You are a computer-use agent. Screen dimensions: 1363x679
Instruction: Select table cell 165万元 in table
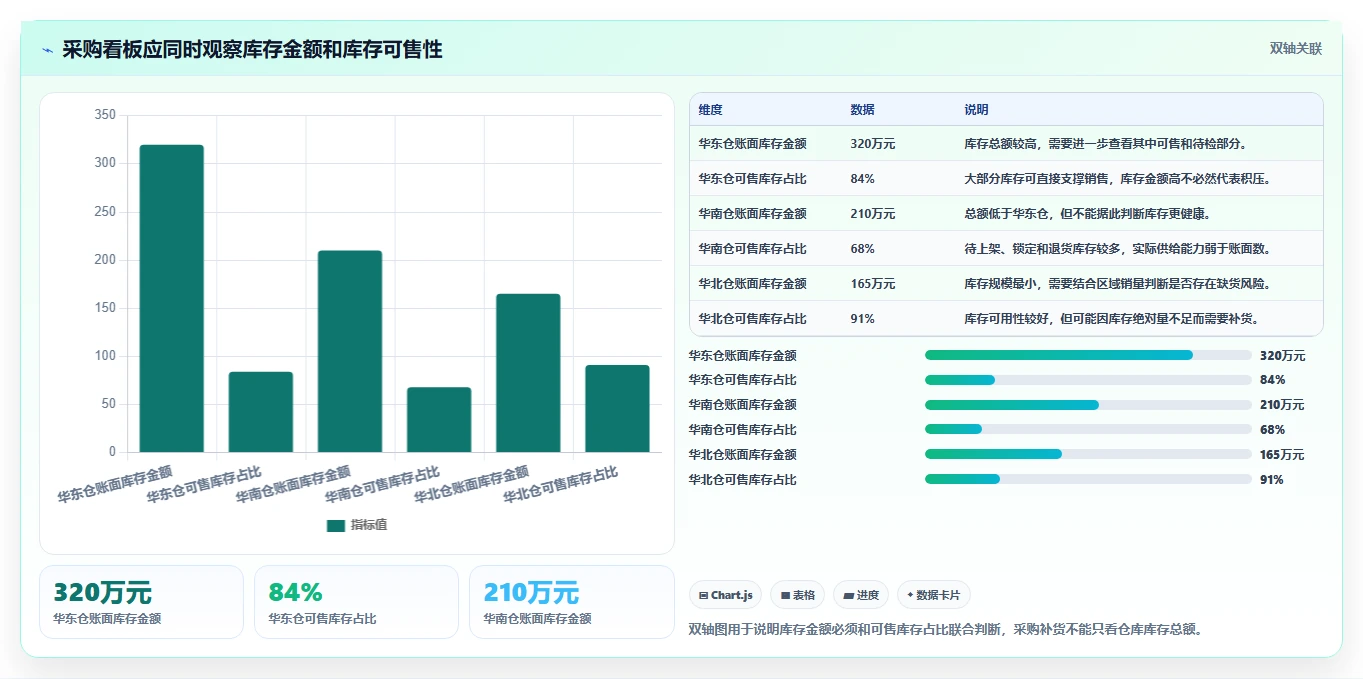[873, 284]
